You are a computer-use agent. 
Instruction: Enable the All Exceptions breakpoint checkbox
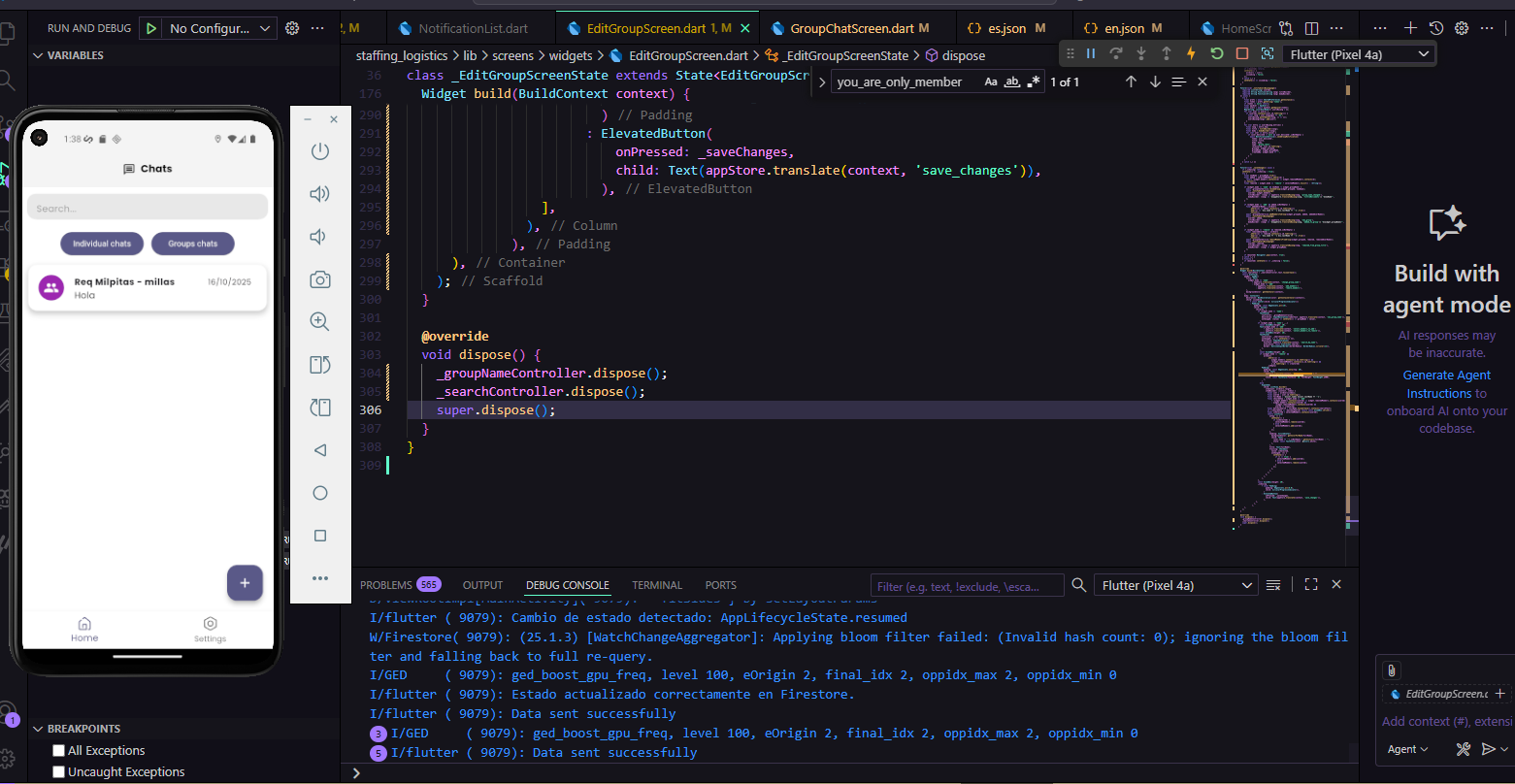pyautogui.click(x=59, y=750)
